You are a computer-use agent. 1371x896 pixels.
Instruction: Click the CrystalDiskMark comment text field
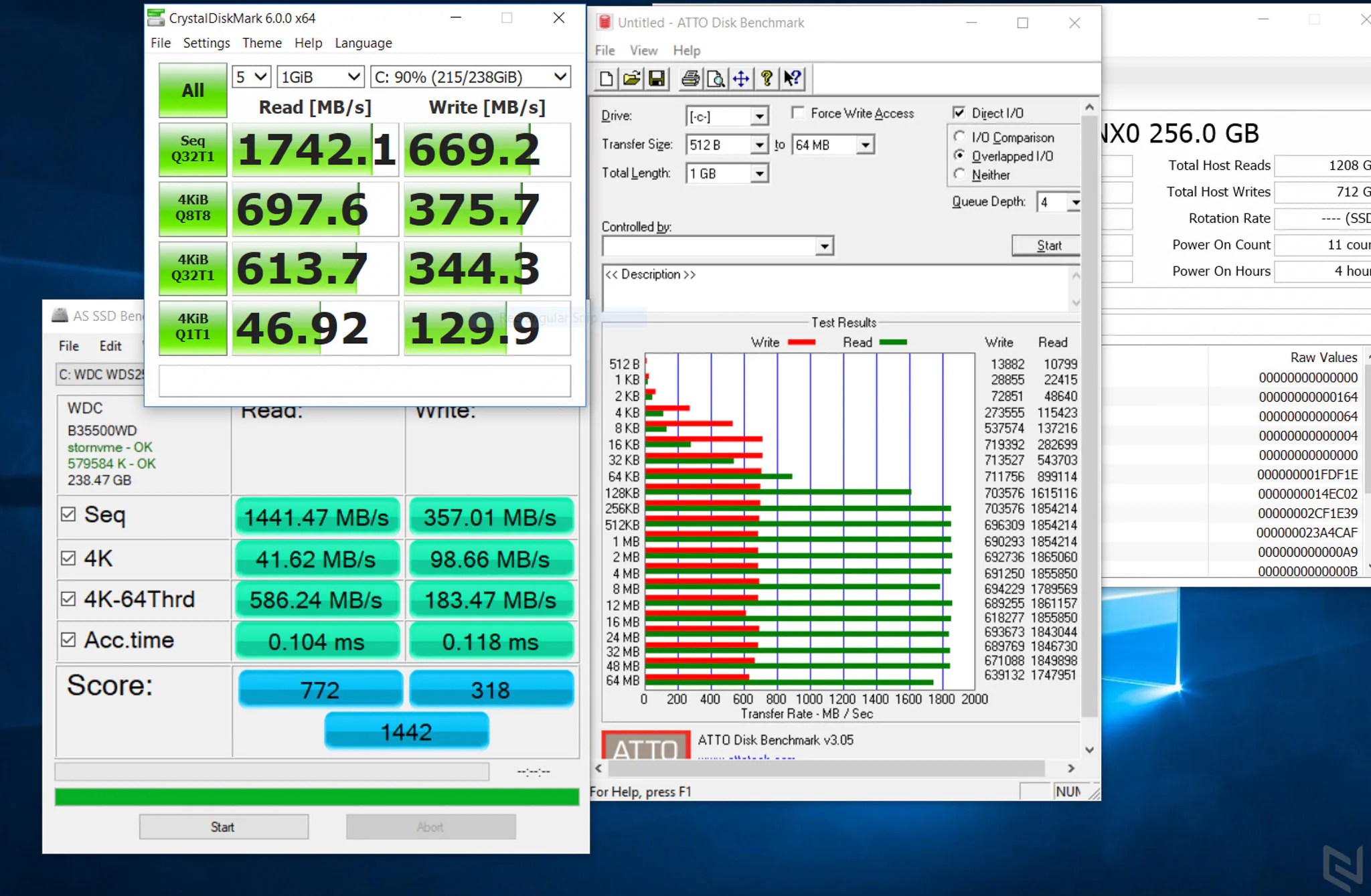pos(365,381)
